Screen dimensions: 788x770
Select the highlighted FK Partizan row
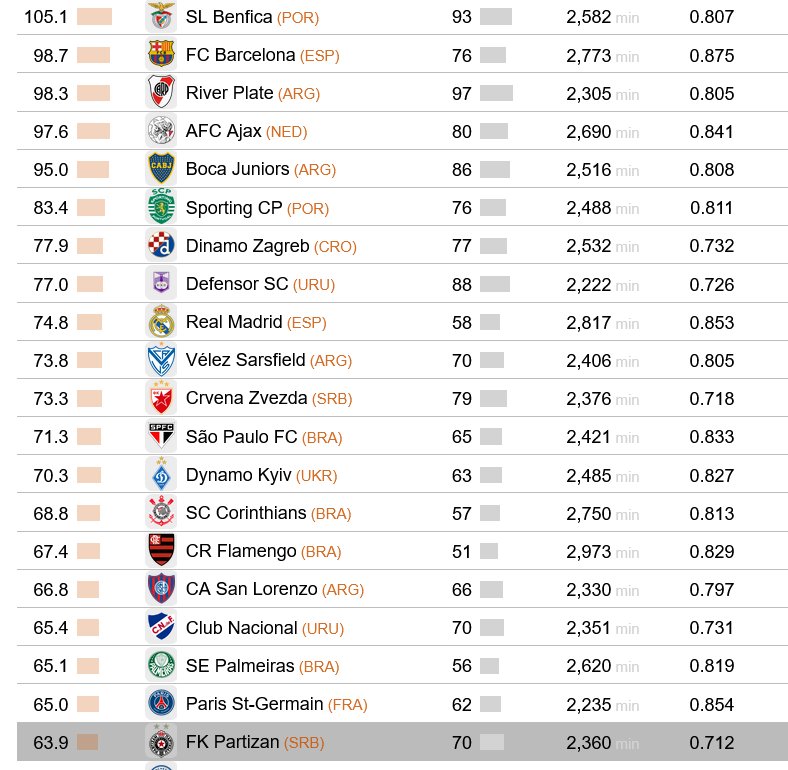[402, 742]
